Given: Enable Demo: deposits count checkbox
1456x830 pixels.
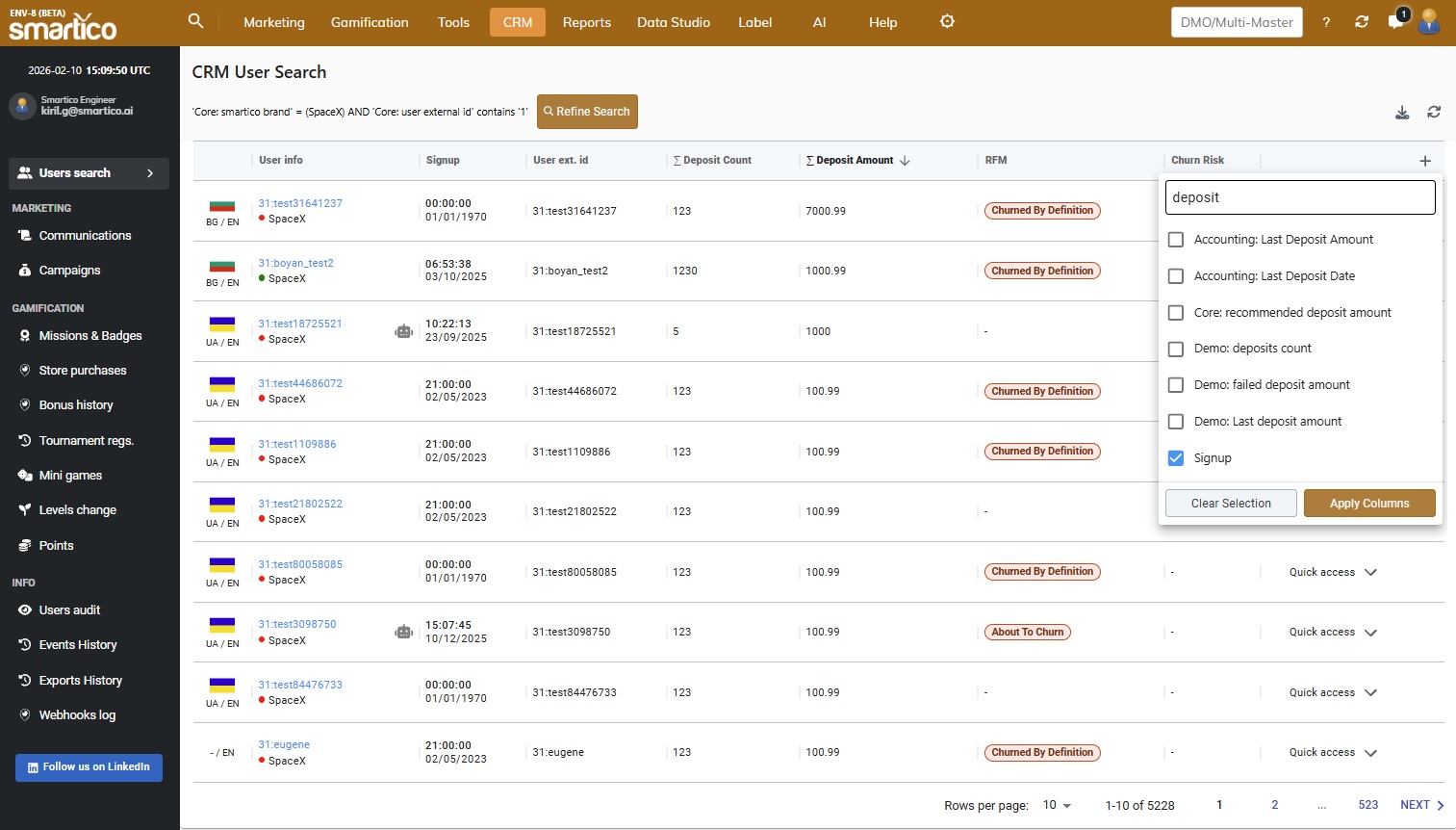Looking at the screenshot, I should pyautogui.click(x=1175, y=349).
